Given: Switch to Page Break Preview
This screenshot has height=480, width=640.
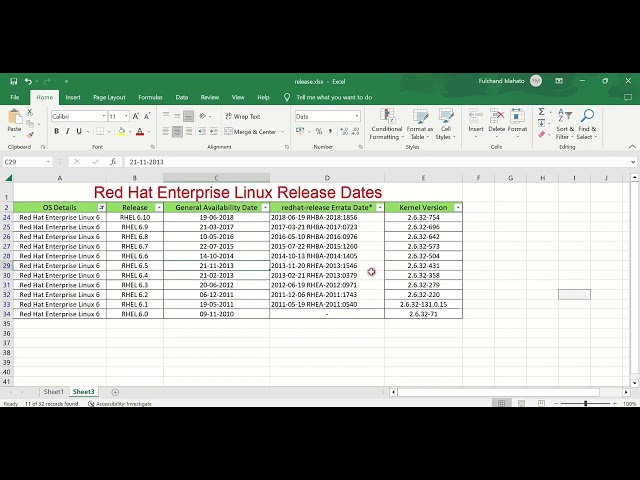Looking at the screenshot, I should point(541,403).
